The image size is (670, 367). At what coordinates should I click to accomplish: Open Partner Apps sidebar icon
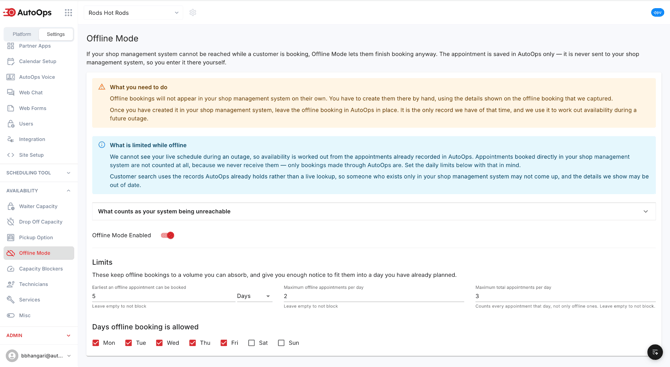(x=11, y=46)
